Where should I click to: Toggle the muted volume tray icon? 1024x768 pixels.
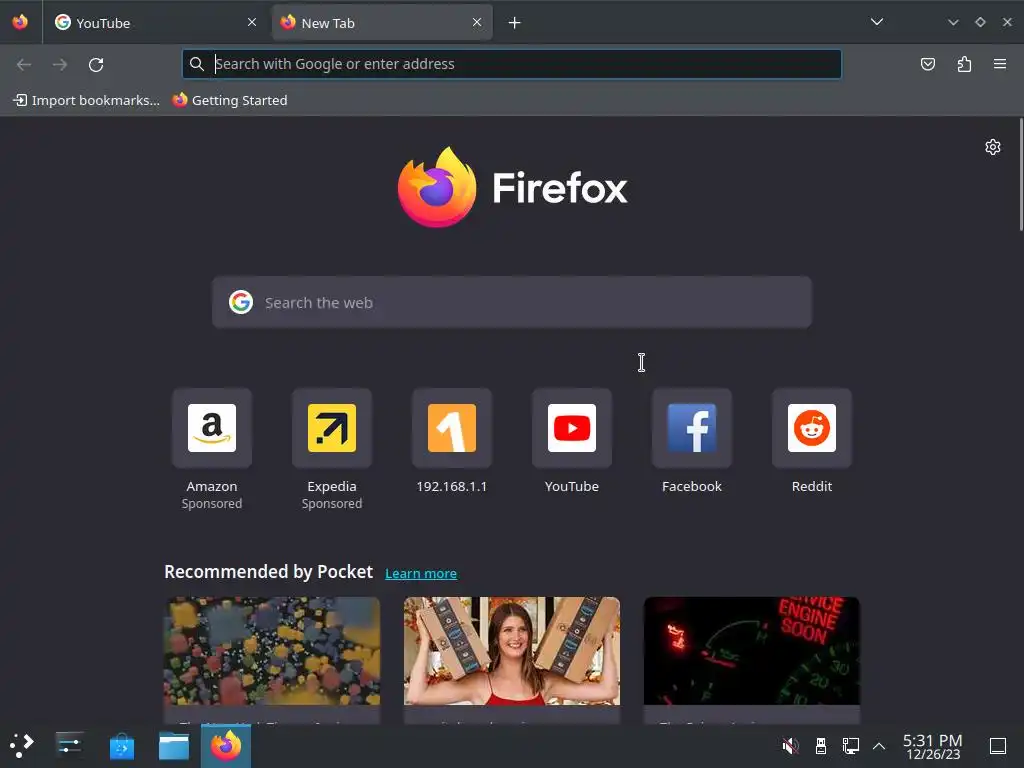coord(790,745)
